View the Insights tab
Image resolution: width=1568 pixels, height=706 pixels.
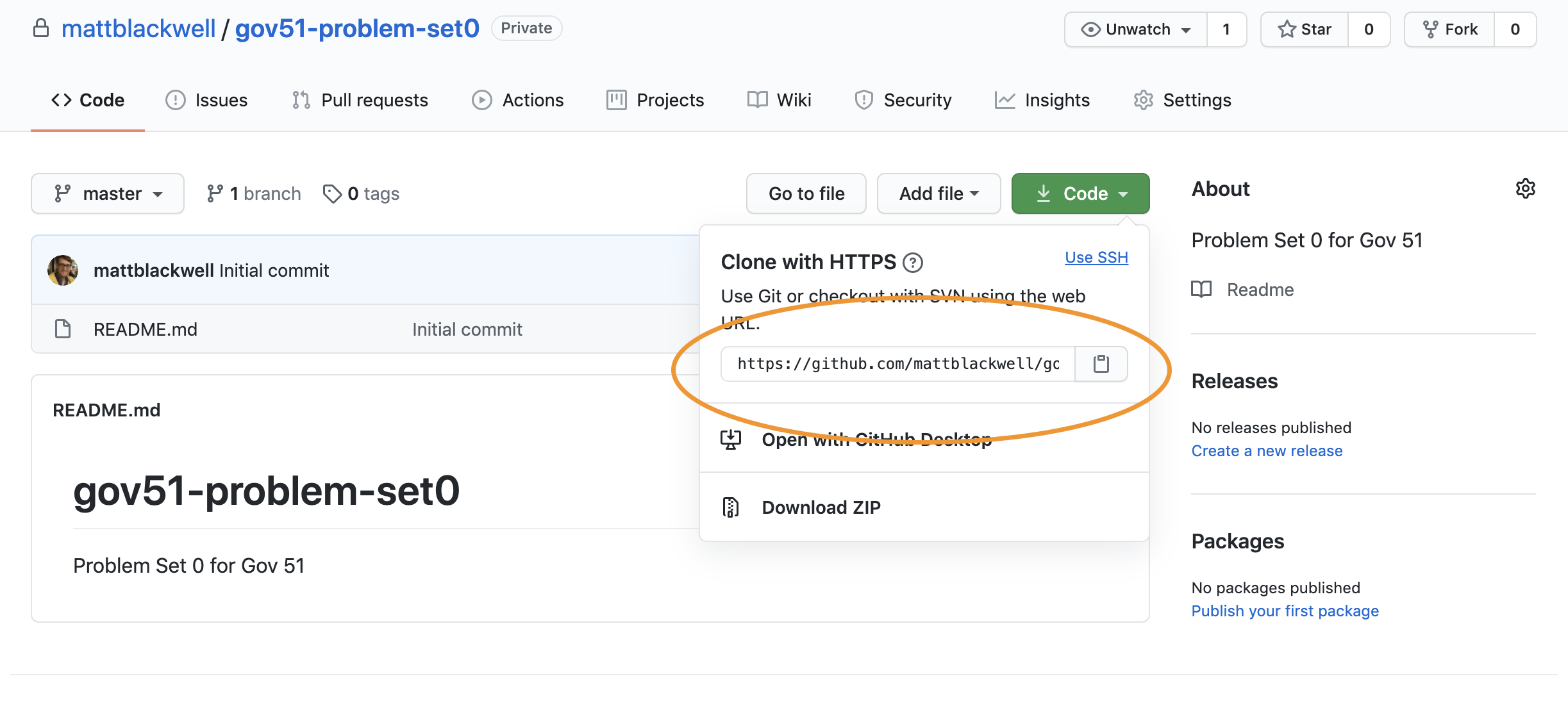(1042, 100)
